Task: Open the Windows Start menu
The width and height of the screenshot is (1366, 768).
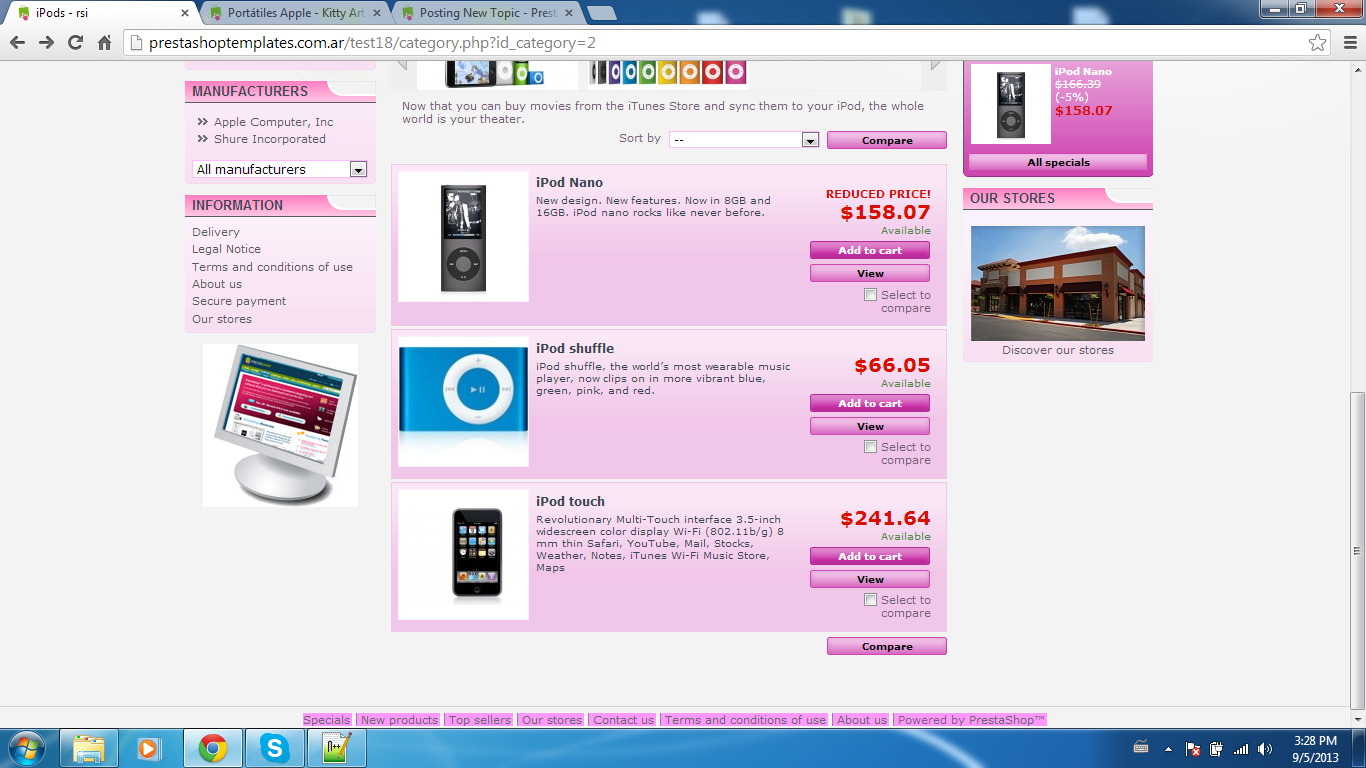Action: pos(25,748)
